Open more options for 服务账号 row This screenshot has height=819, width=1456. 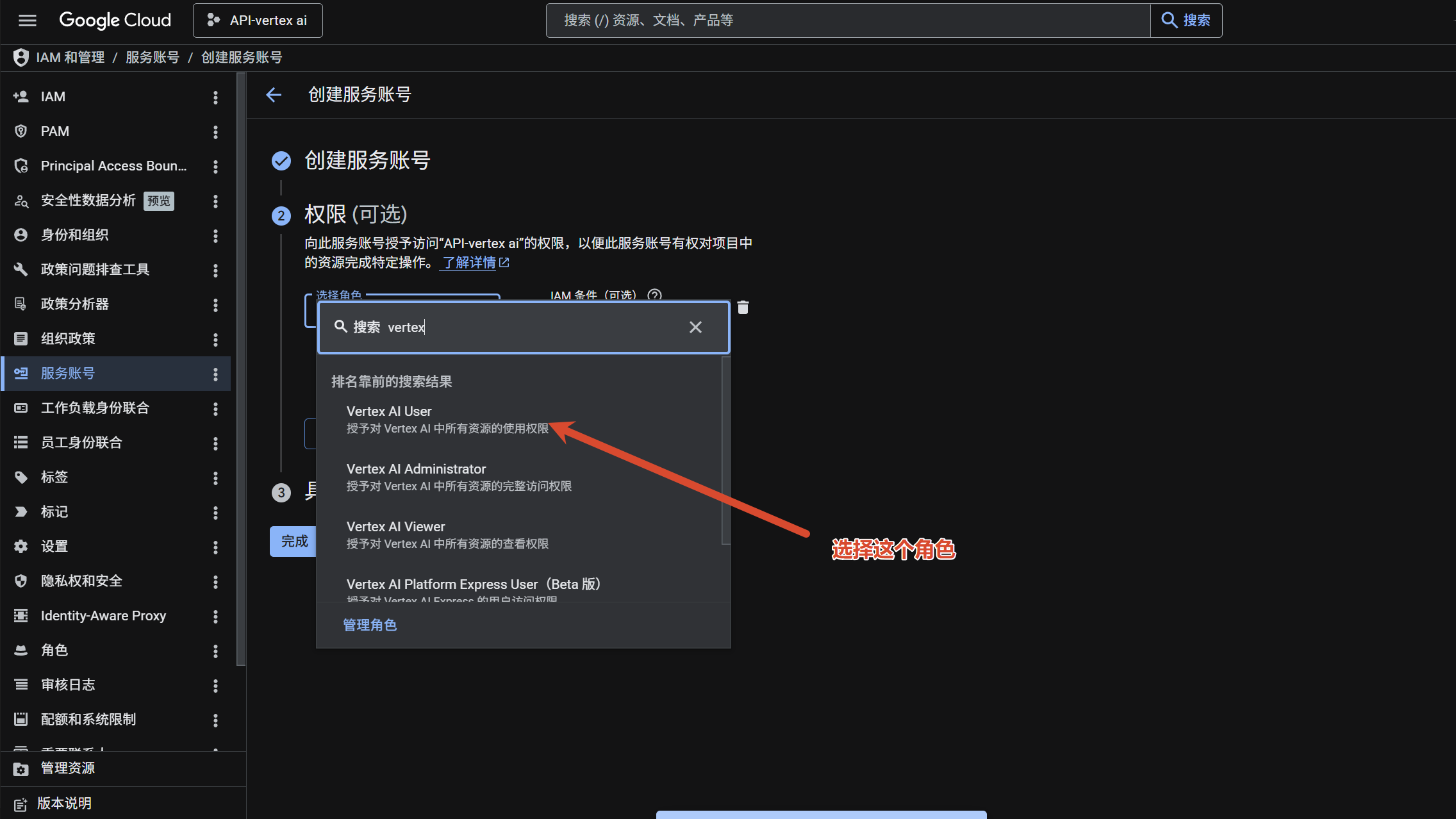(x=215, y=374)
